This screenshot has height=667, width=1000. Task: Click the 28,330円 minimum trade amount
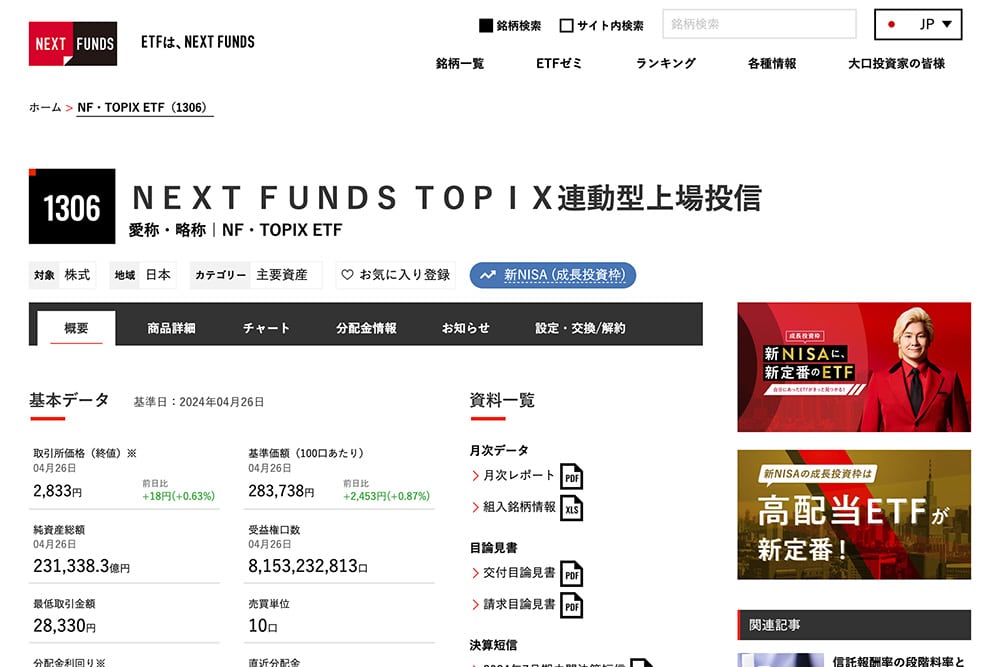64,626
